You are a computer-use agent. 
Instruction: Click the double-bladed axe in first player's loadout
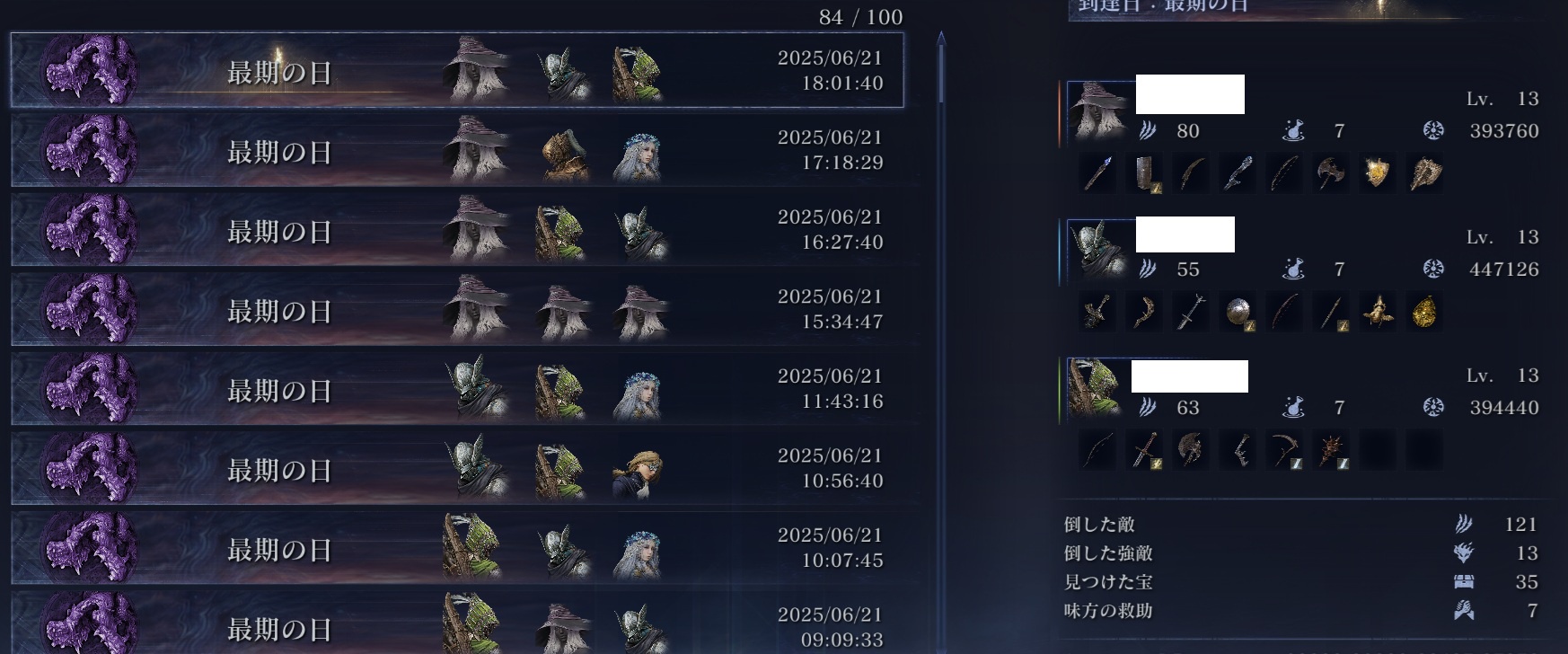point(1330,172)
